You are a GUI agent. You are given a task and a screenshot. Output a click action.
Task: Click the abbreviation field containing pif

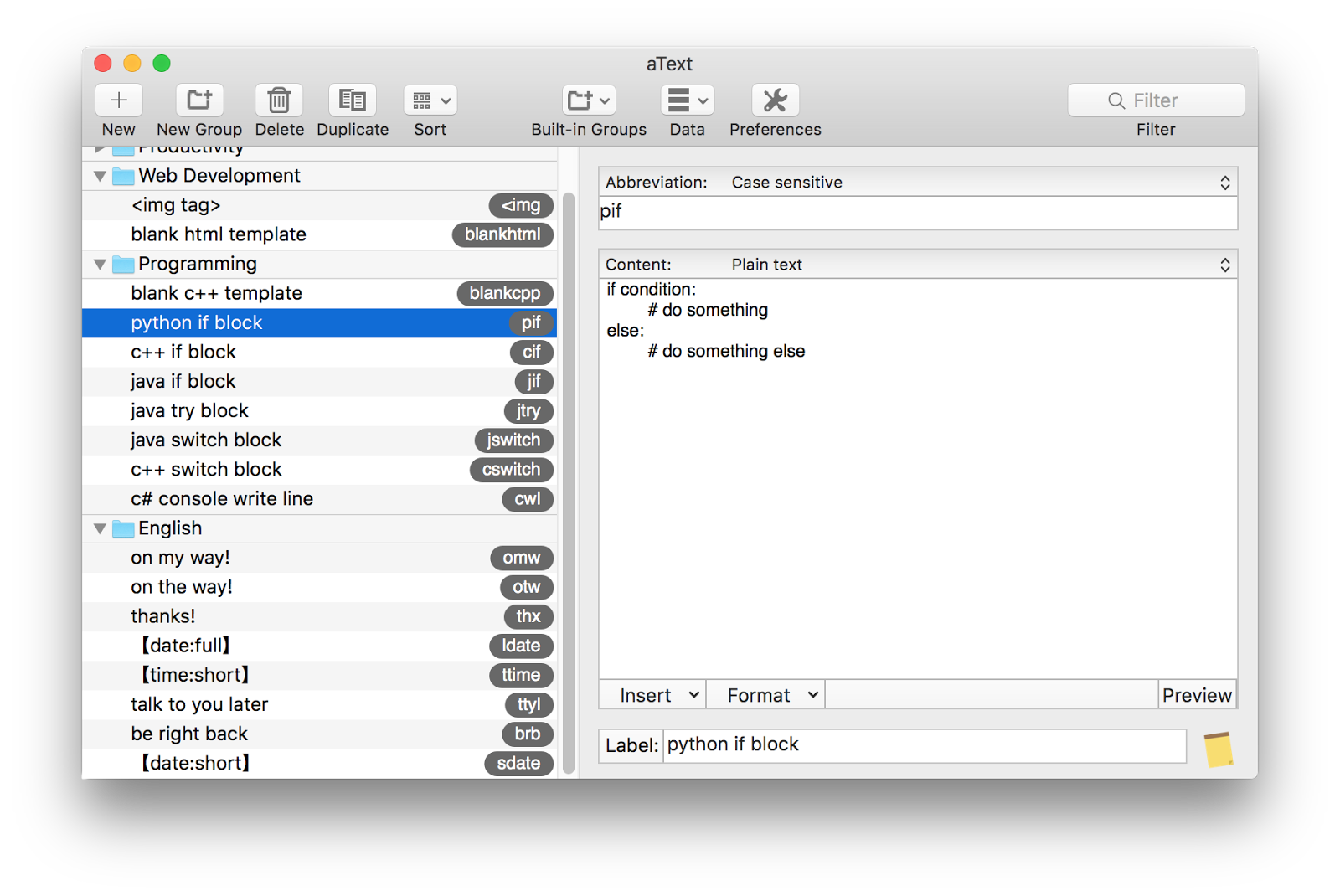pos(918,213)
